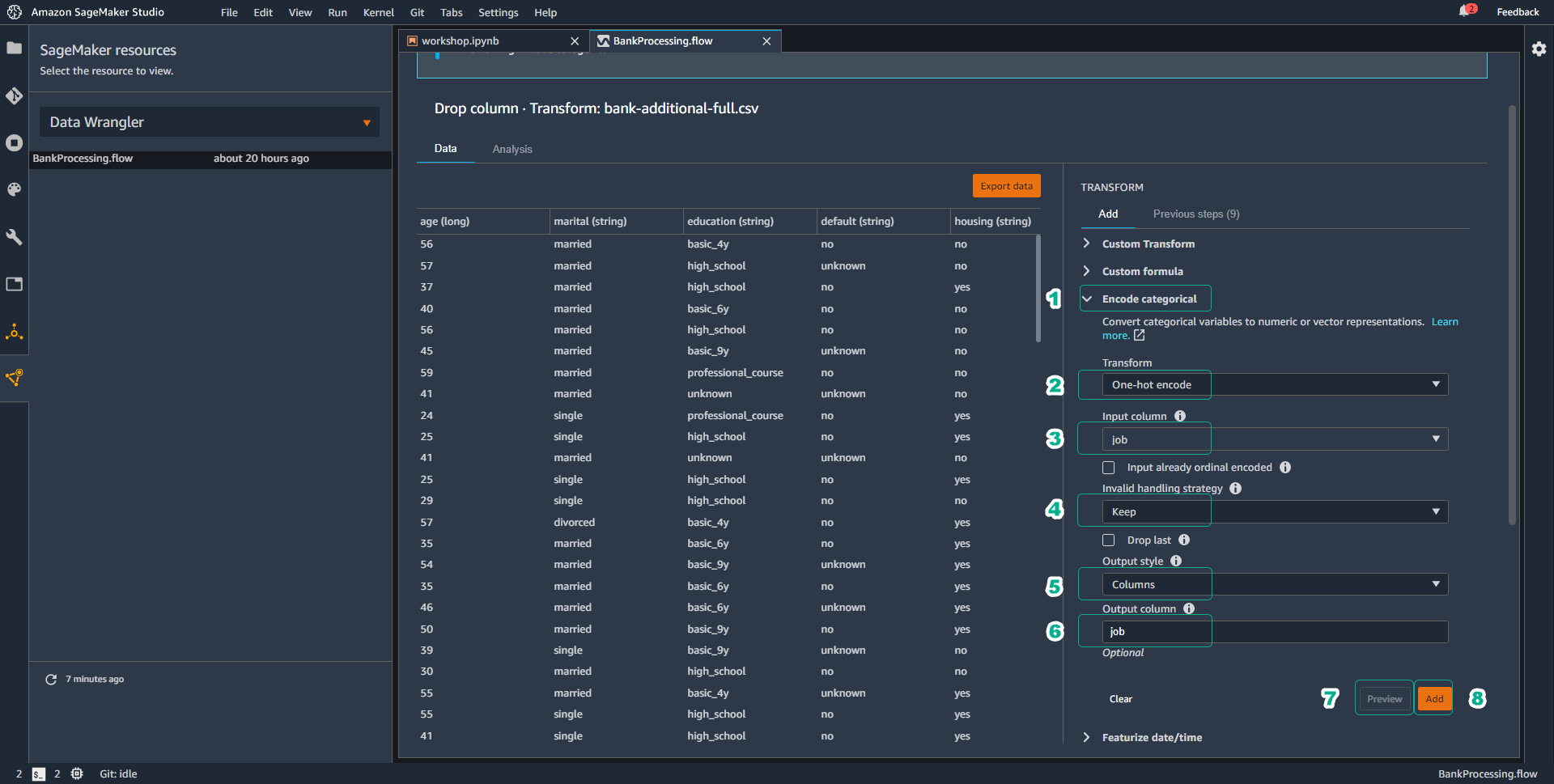Image resolution: width=1554 pixels, height=784 pixels.
Task: Click info icon for Input already ordinal encoded
Action: coord(1285,468)
